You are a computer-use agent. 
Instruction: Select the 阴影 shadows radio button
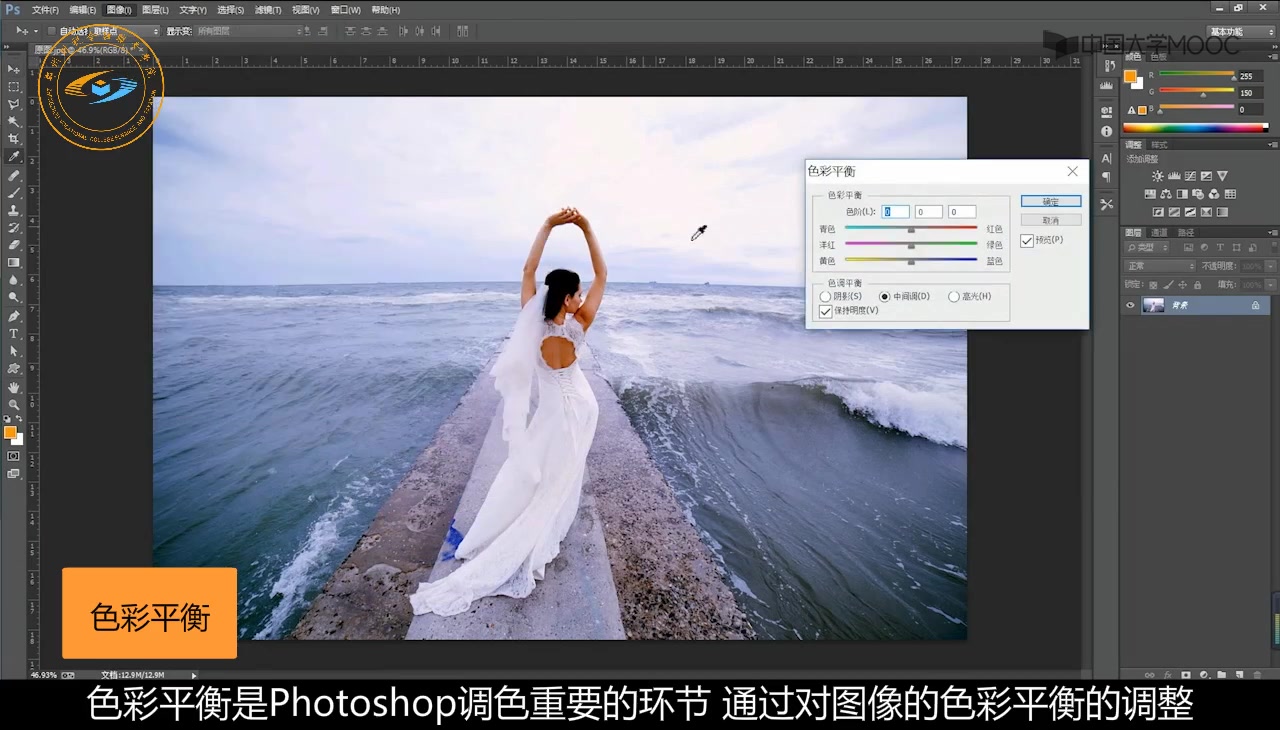pyautogui.click(x=826, y=296)
